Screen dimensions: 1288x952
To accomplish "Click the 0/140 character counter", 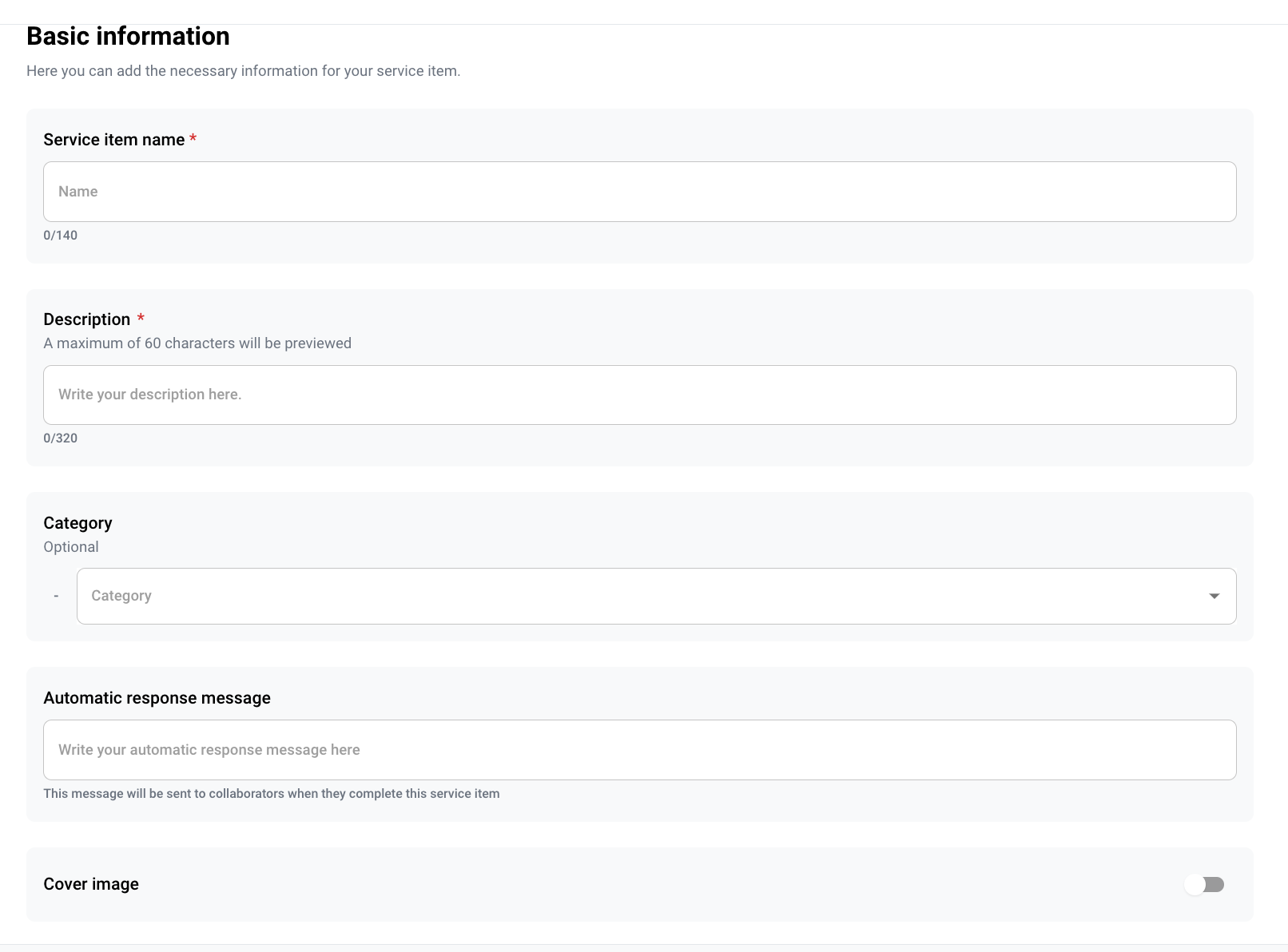I will pos(61,235).
